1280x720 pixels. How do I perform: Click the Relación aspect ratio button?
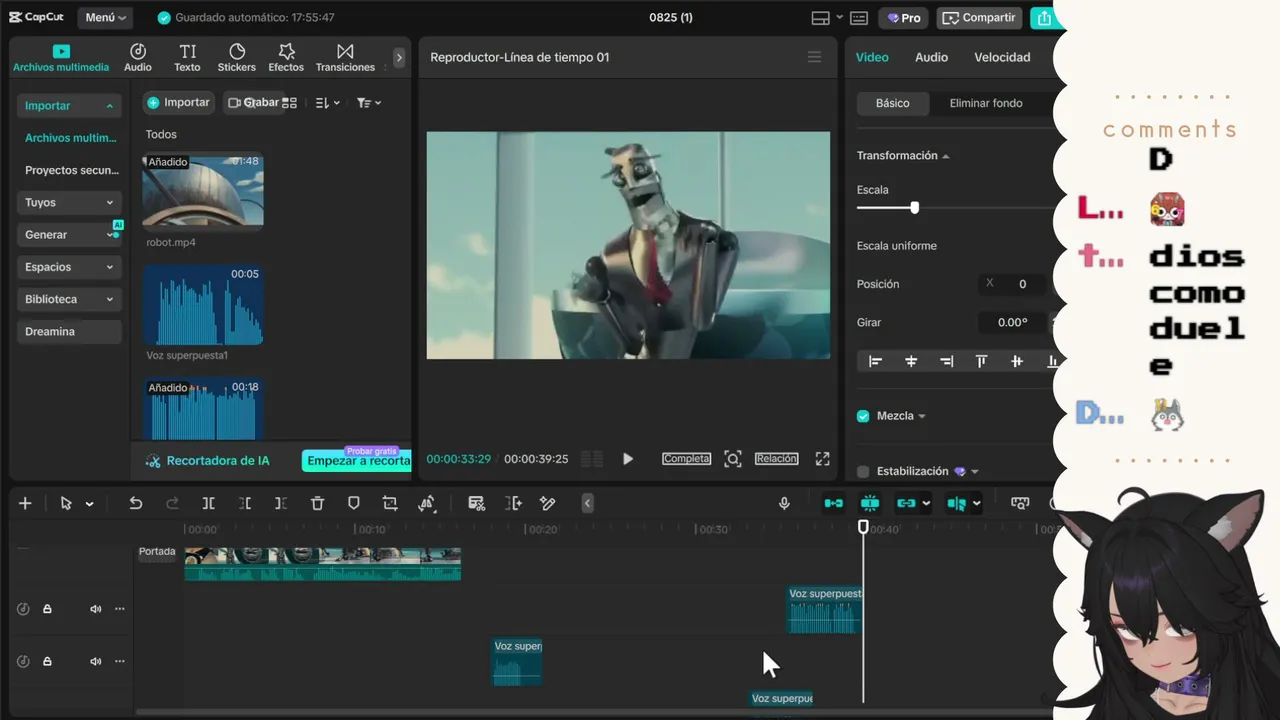pos(777,459)
